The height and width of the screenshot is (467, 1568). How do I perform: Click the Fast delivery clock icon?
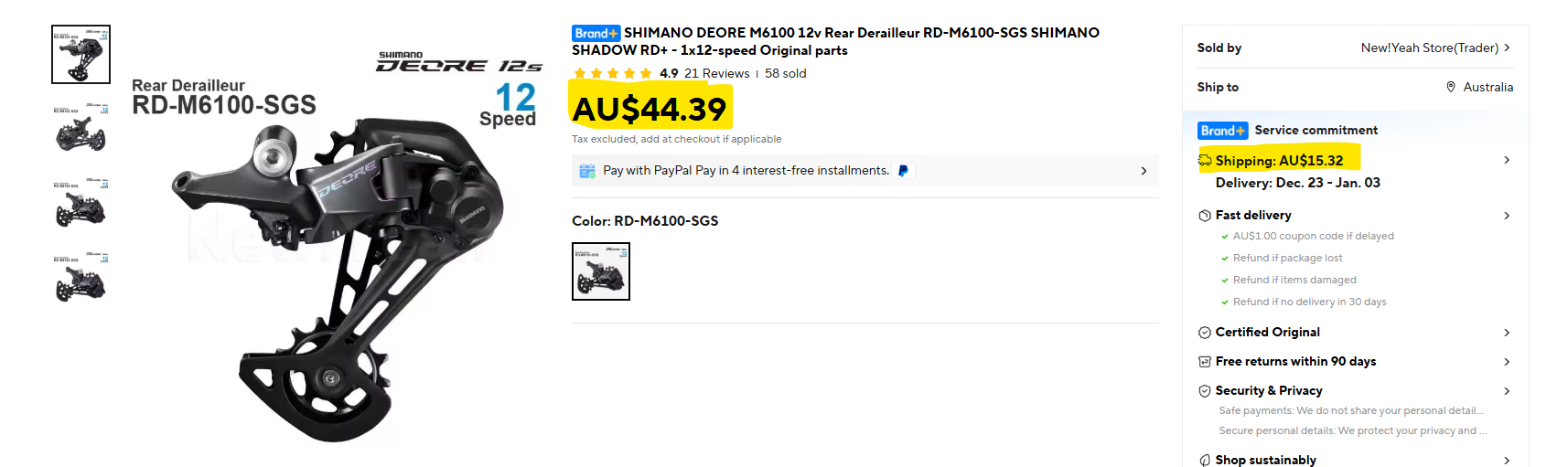tap(1205, 216)
